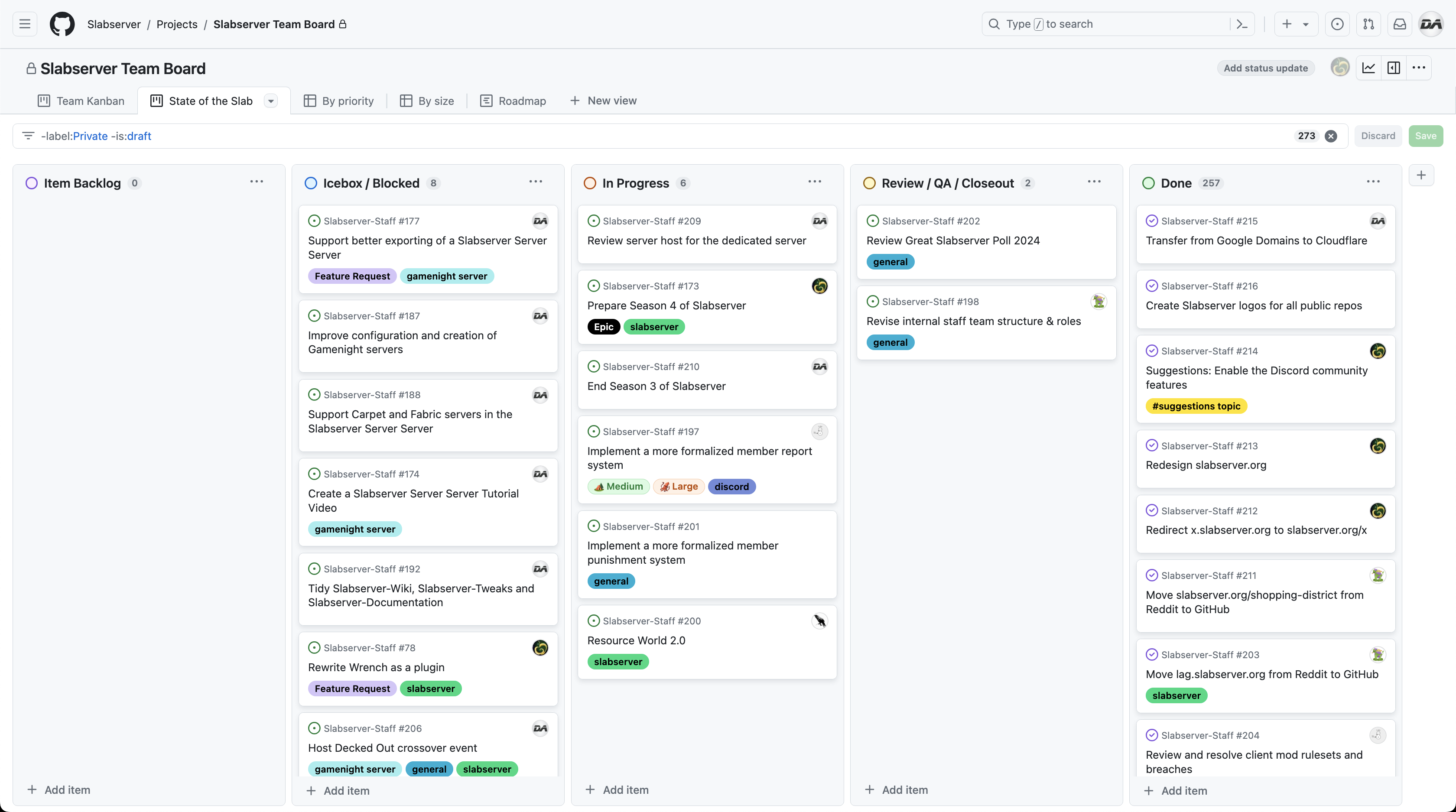The height and width of the screenshot is (812, 1456).
Task: Open the Done column three-dot menu
Action: pos(1373,182)
